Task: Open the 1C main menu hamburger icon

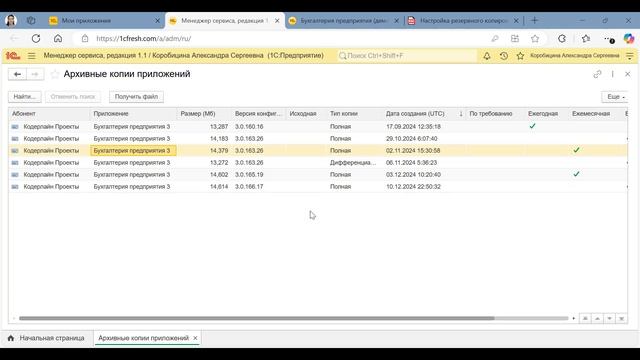Action: pos(31,56)
